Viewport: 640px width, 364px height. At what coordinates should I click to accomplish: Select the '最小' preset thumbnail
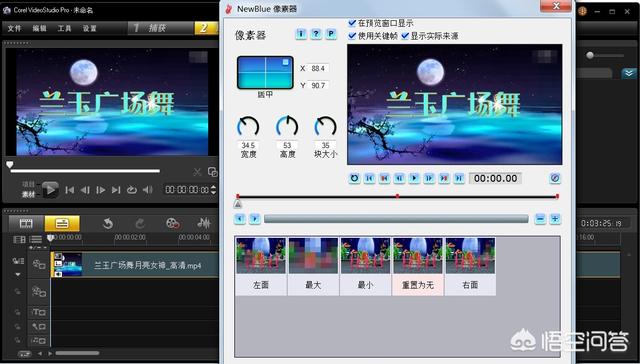tap(365, 266)
